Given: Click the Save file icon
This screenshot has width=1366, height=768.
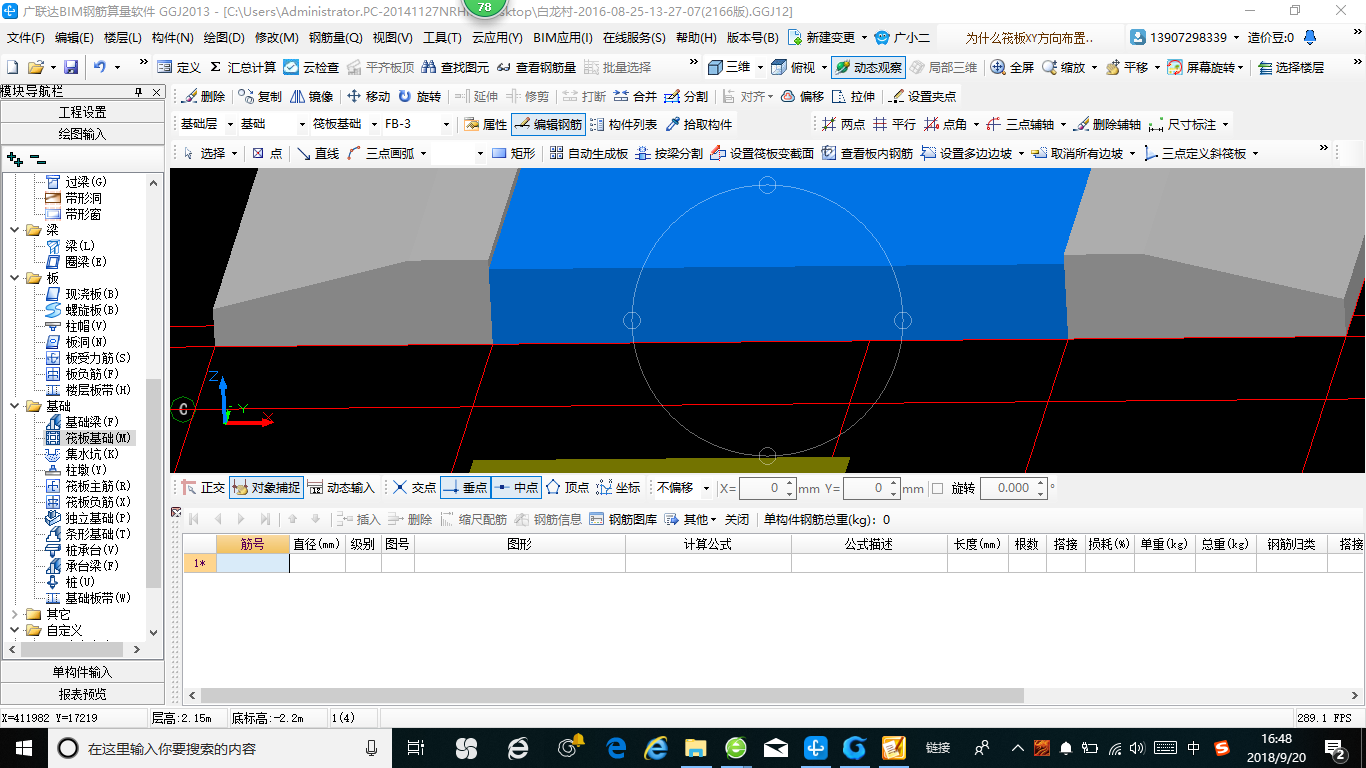Looking at the screenshot, I should [x=71, y=67].
